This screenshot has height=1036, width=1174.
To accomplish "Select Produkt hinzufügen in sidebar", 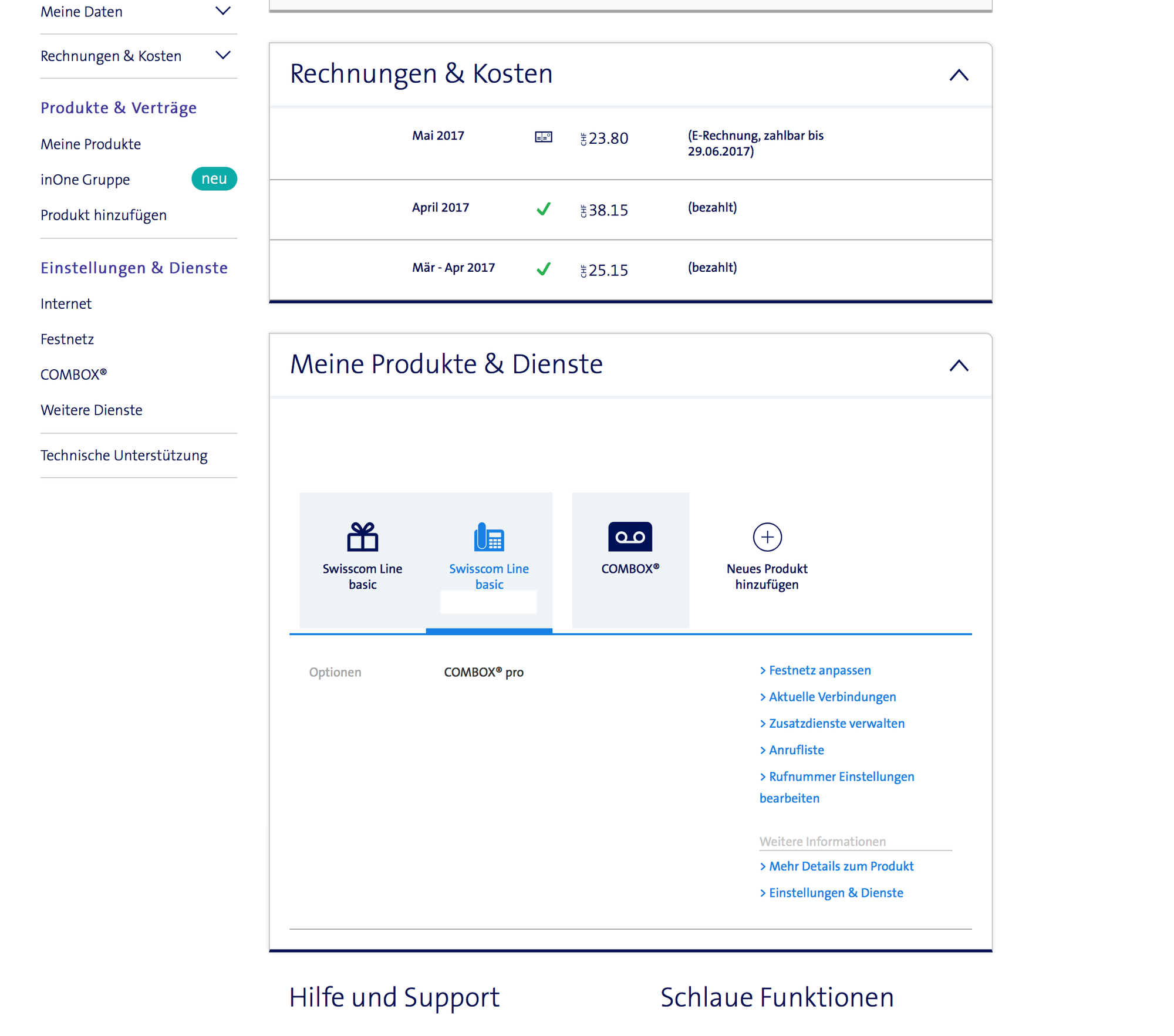I will click(103, 215).
